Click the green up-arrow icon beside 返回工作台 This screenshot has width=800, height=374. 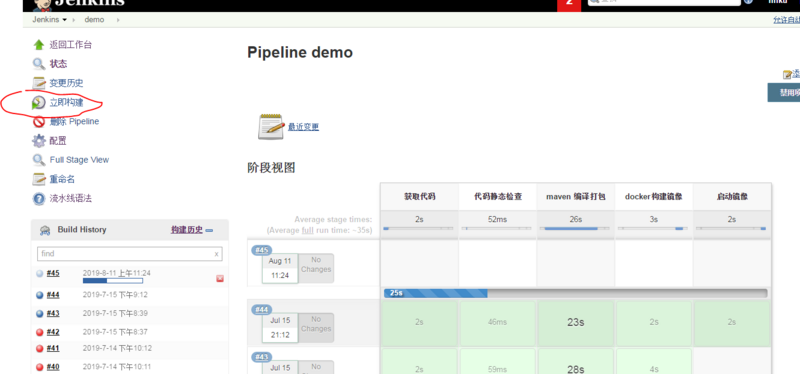[39, 45]
